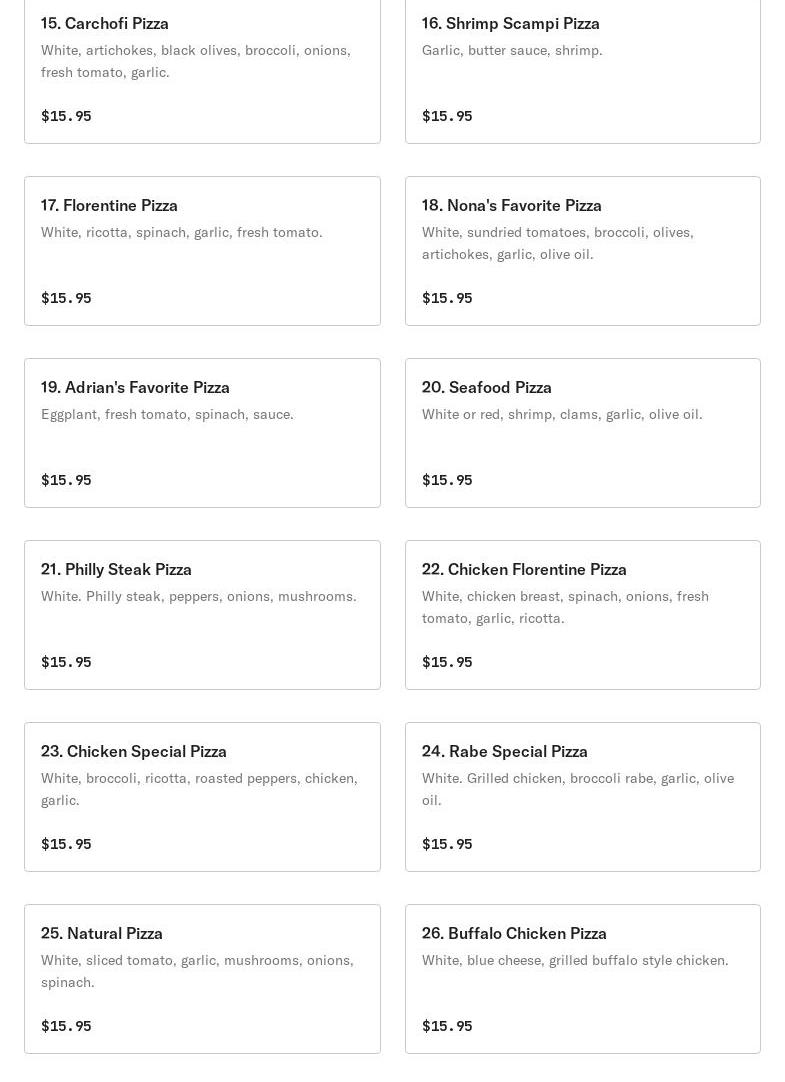Choose Nona's Favorite Pizza
785x1082 pixels.
click(x=511, y=205)
